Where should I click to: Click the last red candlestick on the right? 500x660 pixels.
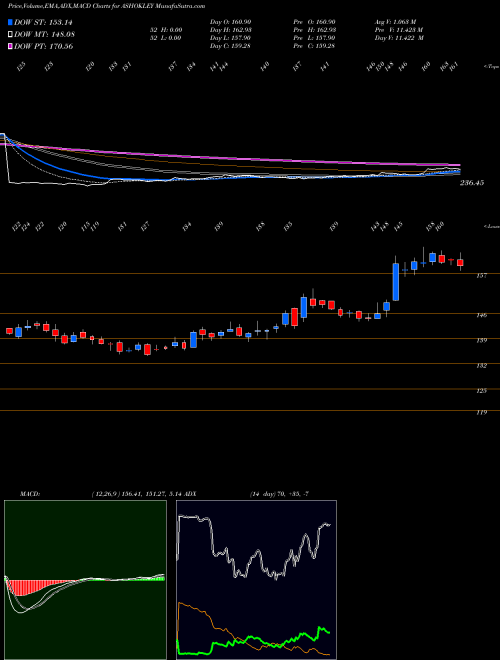tap(460, 262)
